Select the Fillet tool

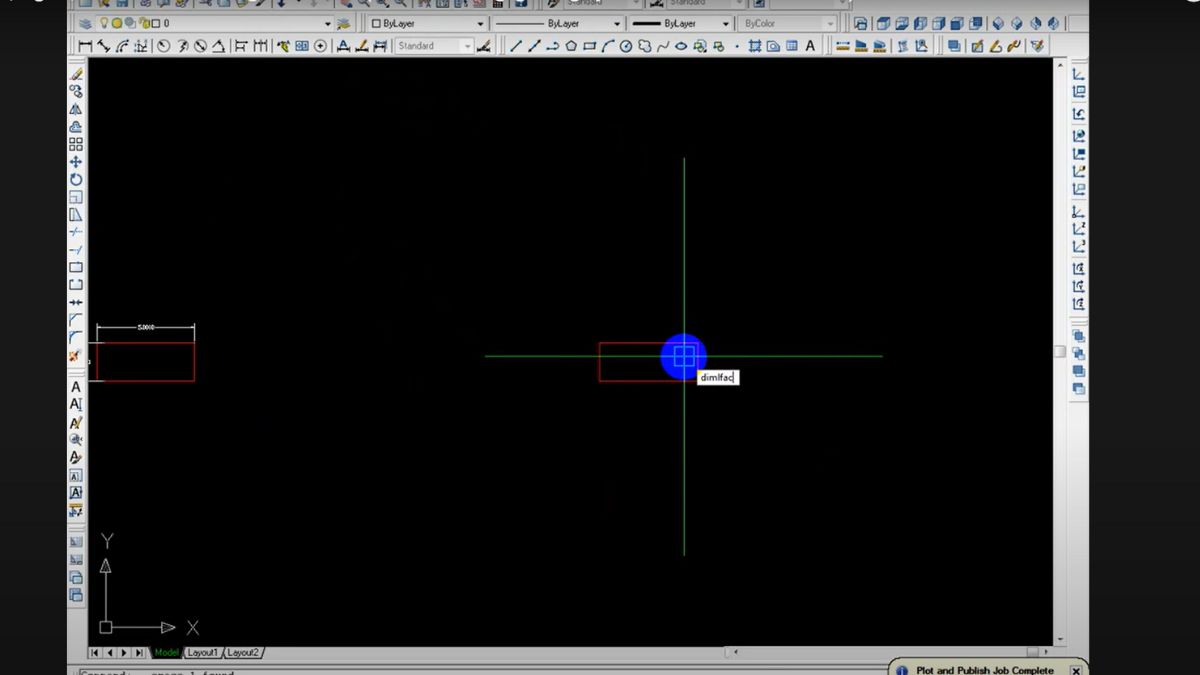pos(76,337)
